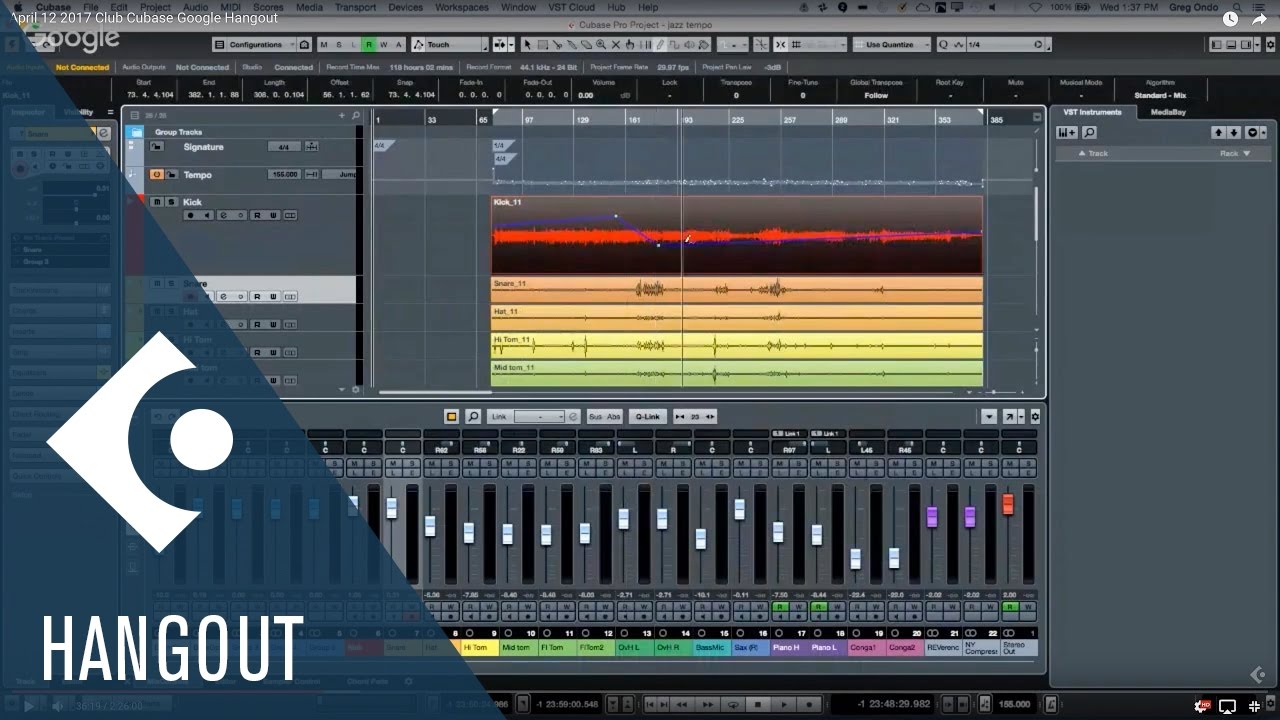Select the Zoom magnifier tool
The width and height of the screenshot is (1280, 720).
point(601,45)
